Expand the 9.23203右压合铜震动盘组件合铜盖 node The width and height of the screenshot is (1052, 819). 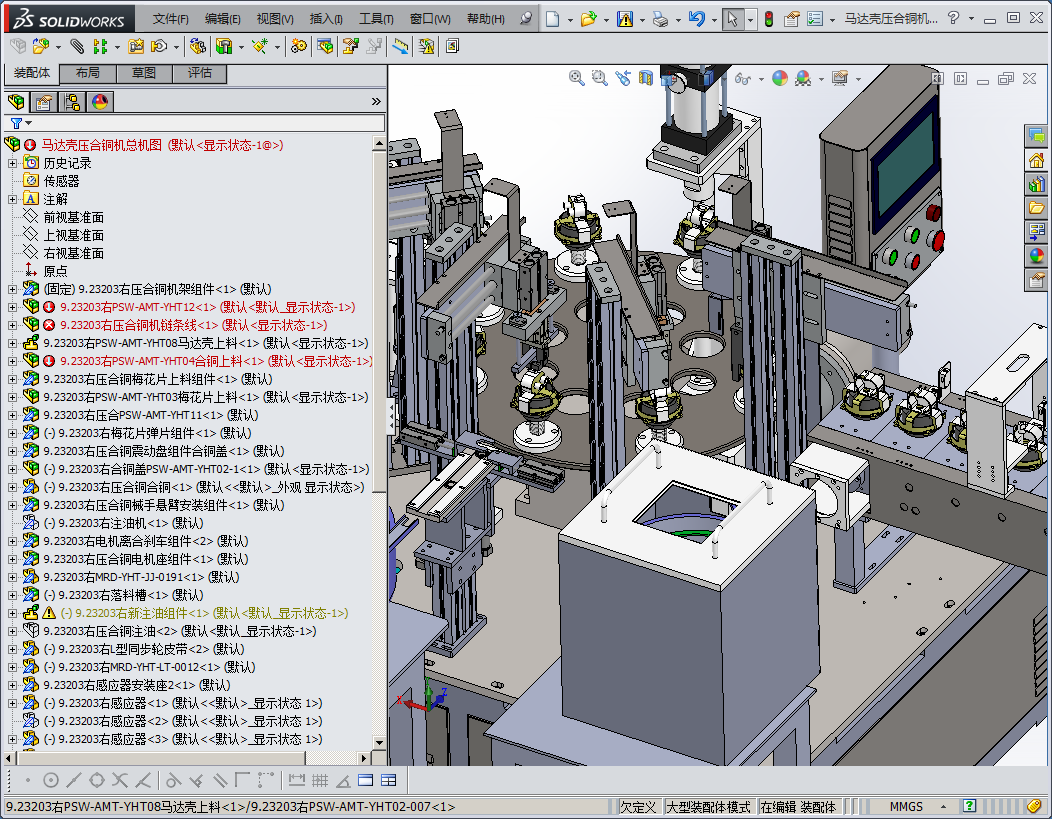(x=12, y=451)
